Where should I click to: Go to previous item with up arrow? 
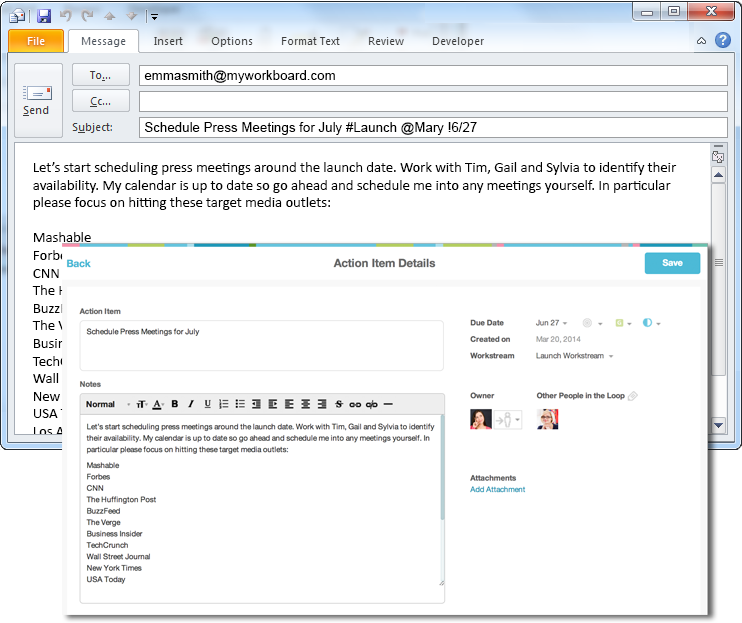coord(110,17)
